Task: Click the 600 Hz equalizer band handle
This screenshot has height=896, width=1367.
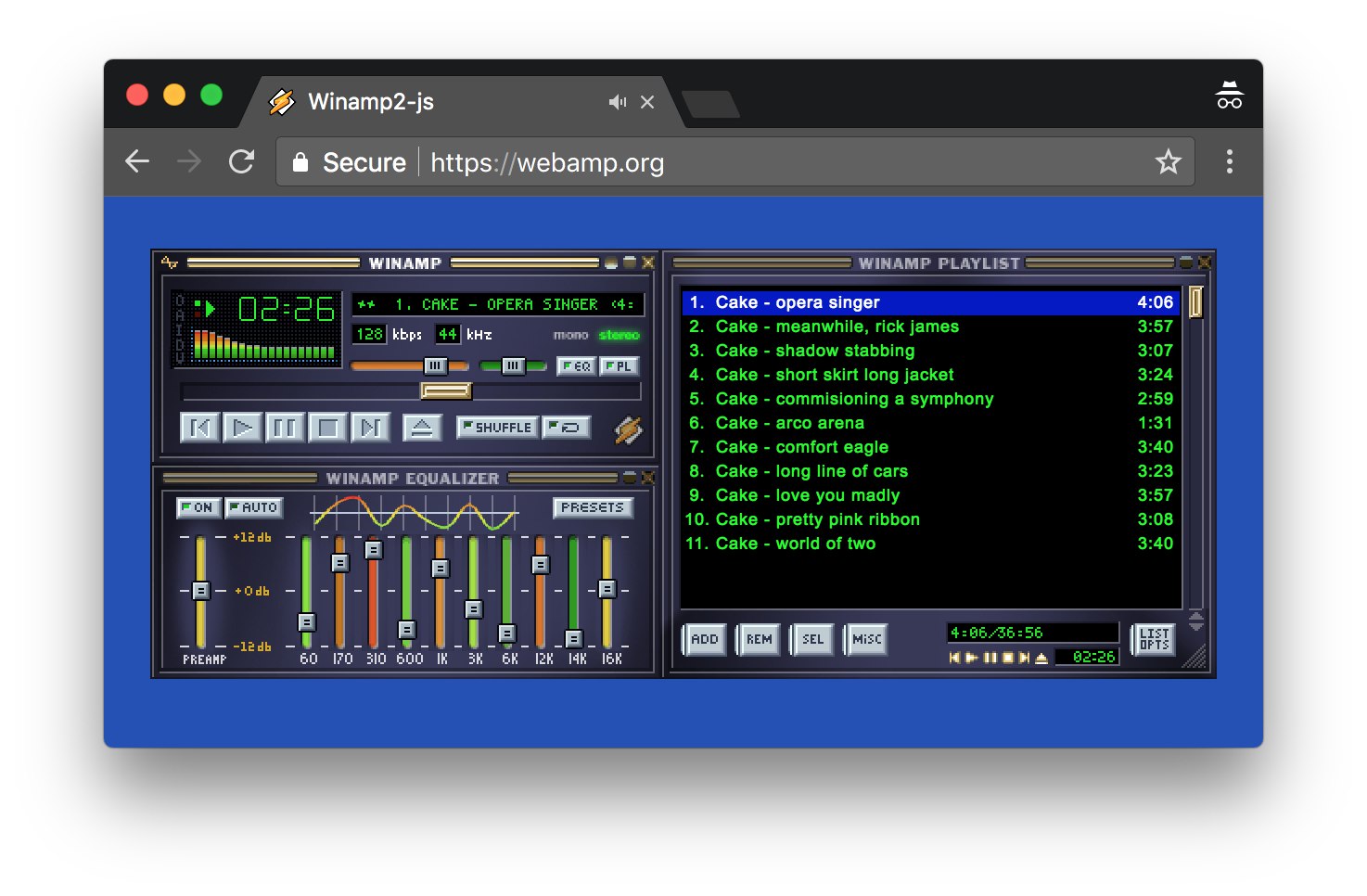Action: coord(406,630)
